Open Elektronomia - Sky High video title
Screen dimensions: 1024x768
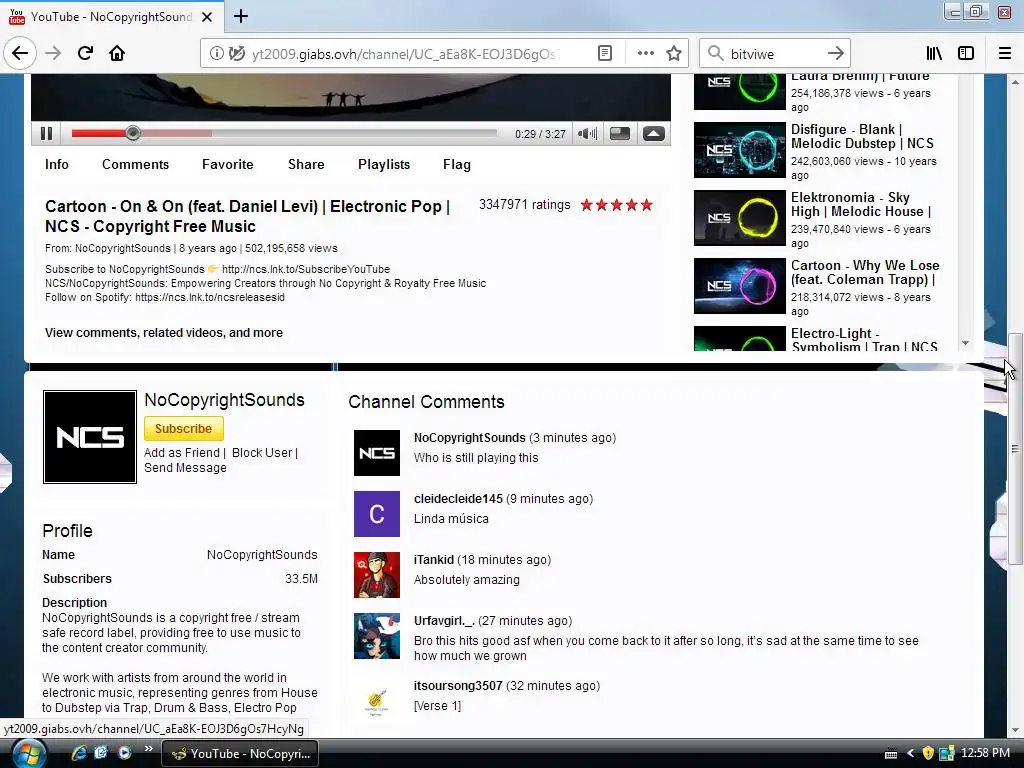(861, 204)
